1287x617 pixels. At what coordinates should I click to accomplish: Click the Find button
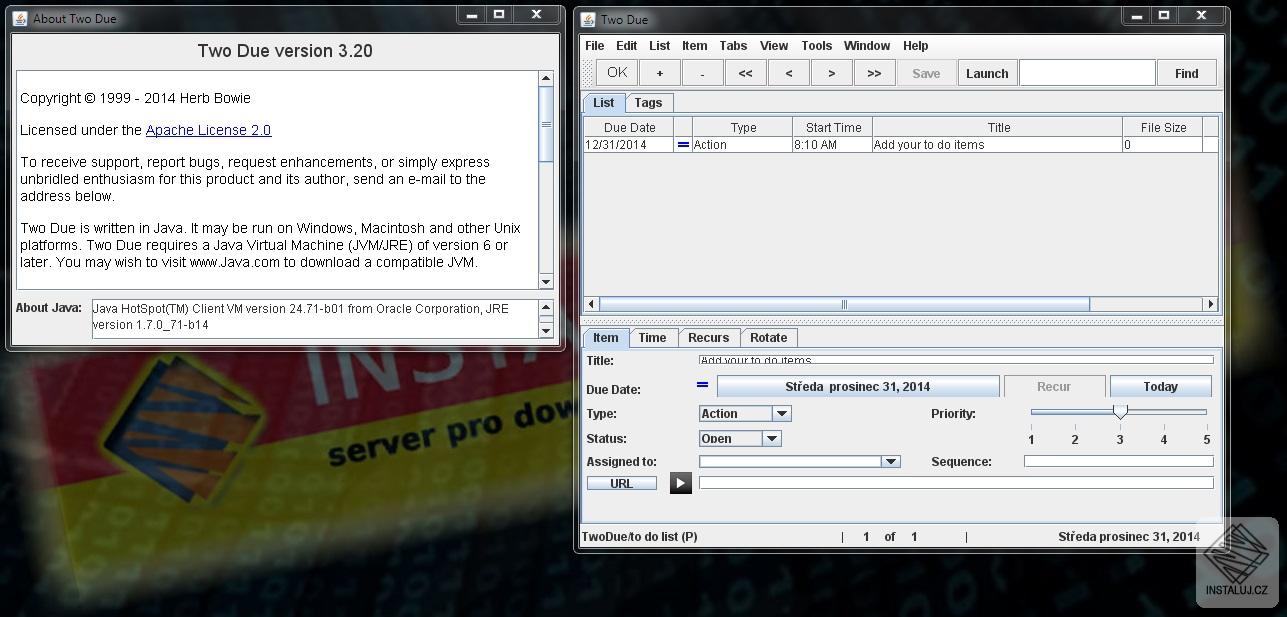tap(1186, 73)
